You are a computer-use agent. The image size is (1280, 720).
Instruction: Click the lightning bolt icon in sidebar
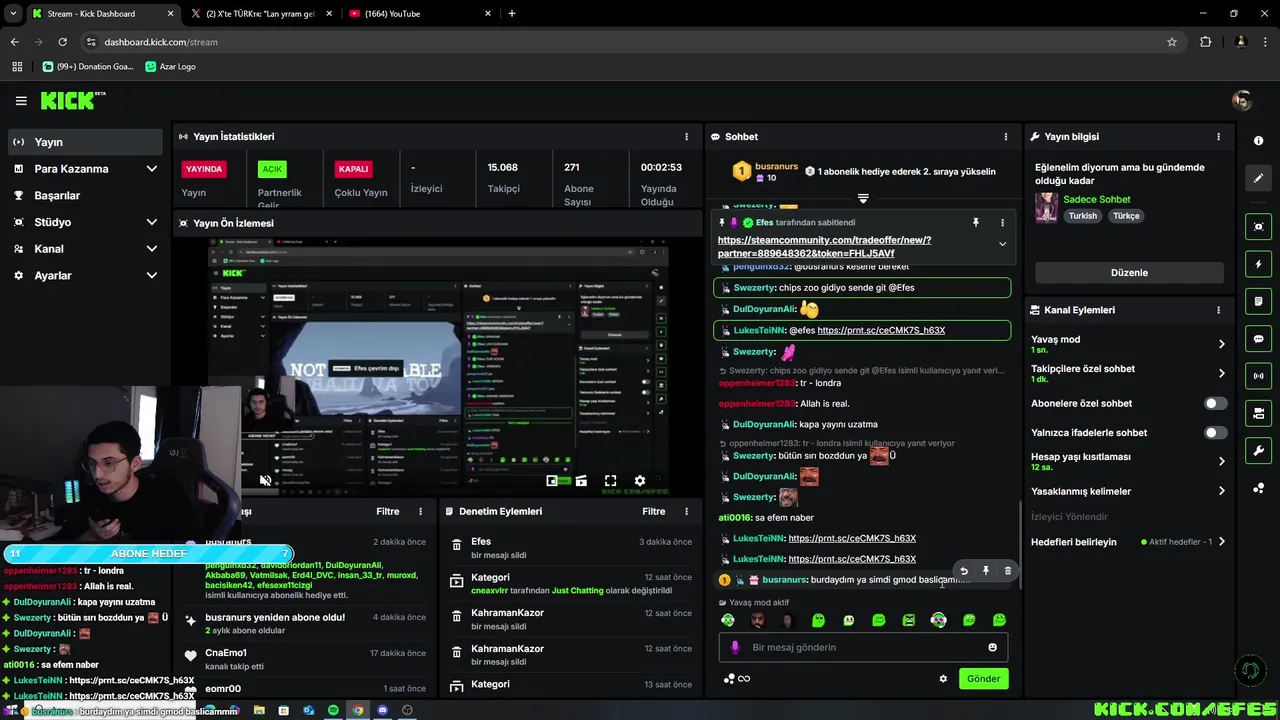[x=1259, y=264]
